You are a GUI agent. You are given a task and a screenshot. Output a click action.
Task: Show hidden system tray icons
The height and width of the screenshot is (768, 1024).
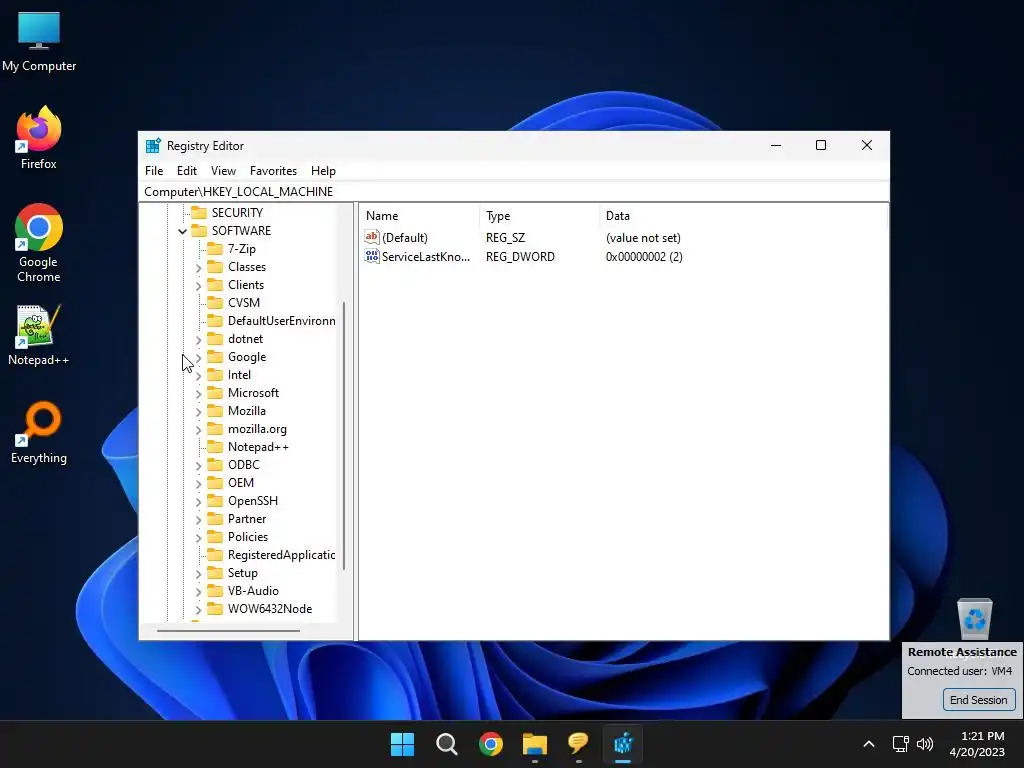point(869,744)
